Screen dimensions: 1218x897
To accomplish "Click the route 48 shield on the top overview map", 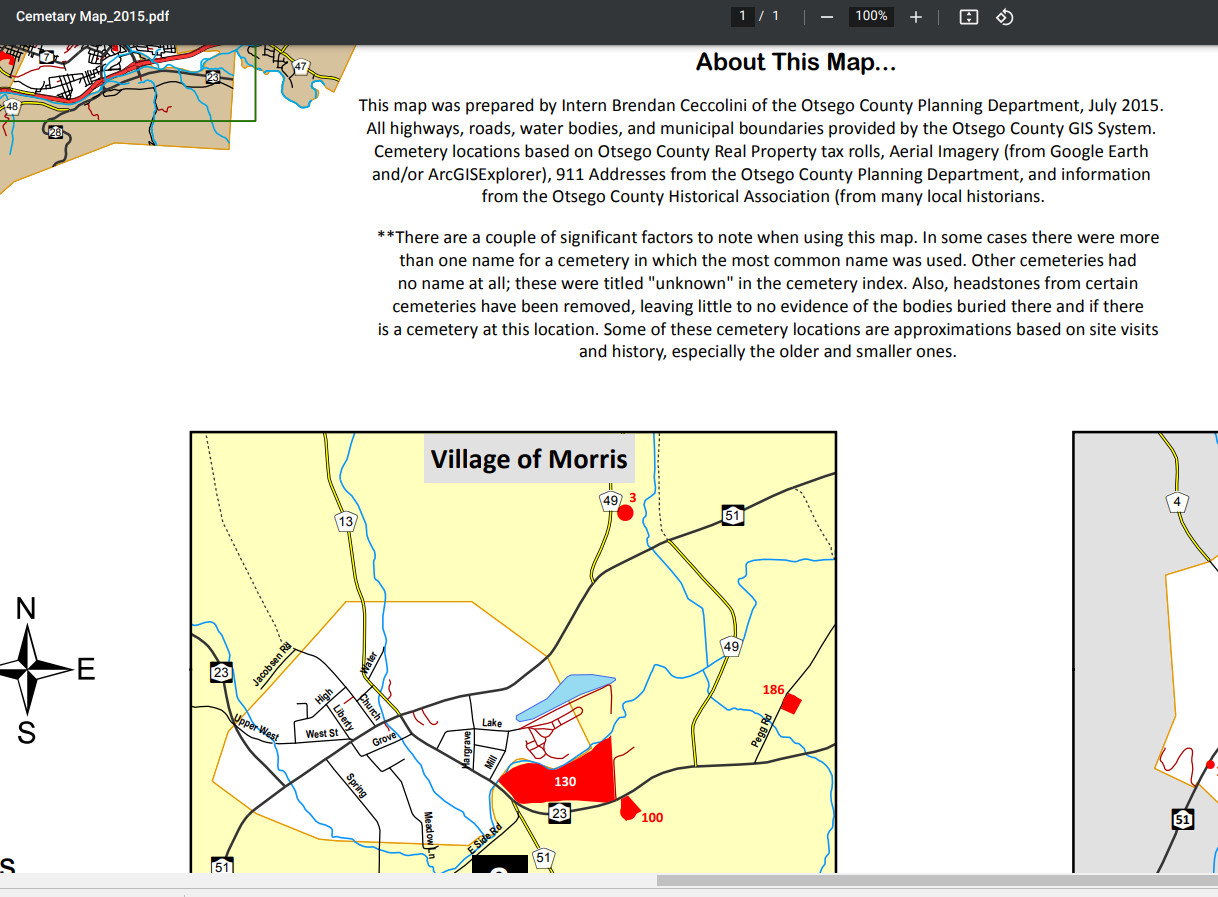I will 11,106.
